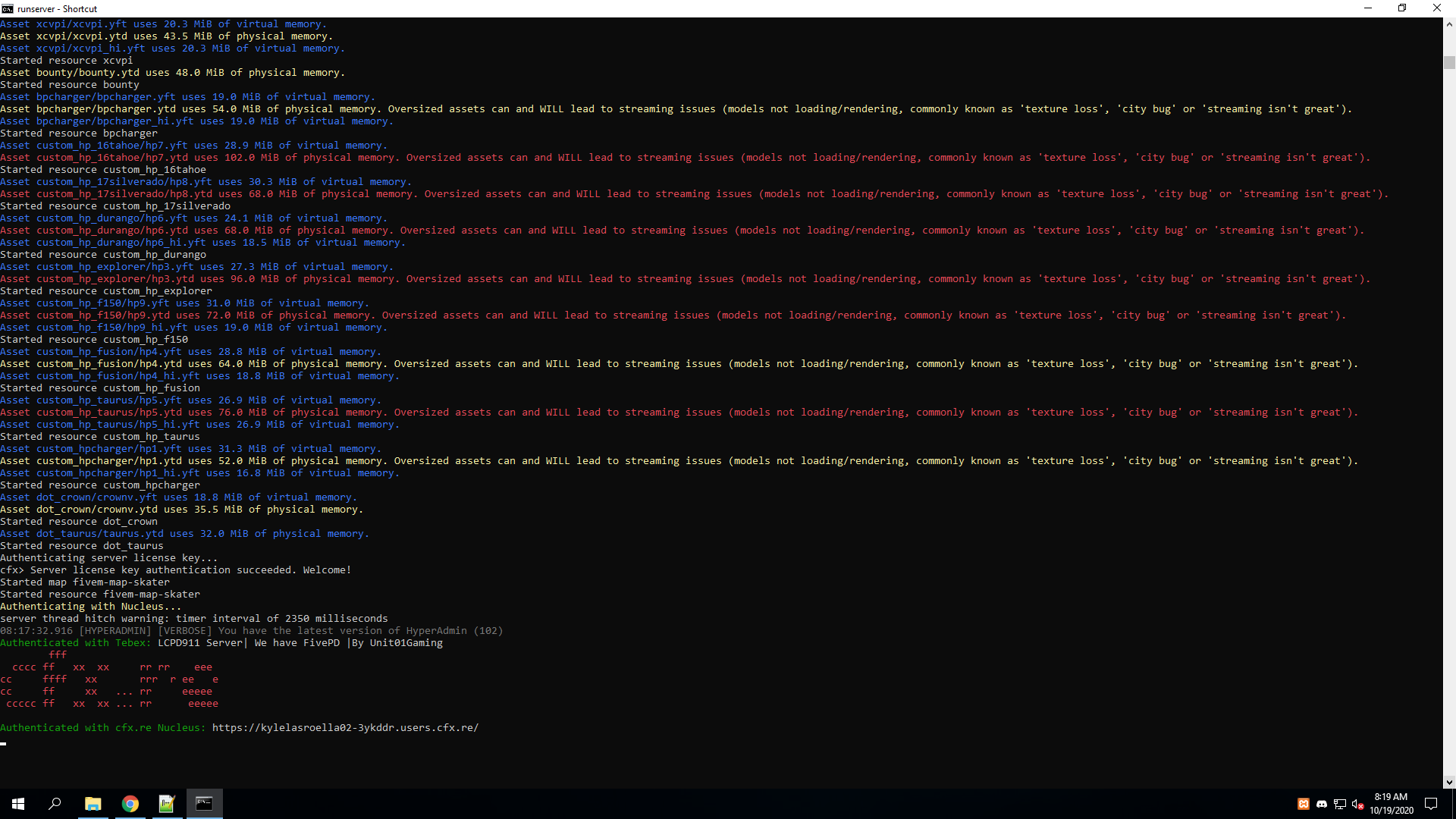Restore down the console window
The image size is (1456, 819).
pyautogui.click(x=1402, y=8)
